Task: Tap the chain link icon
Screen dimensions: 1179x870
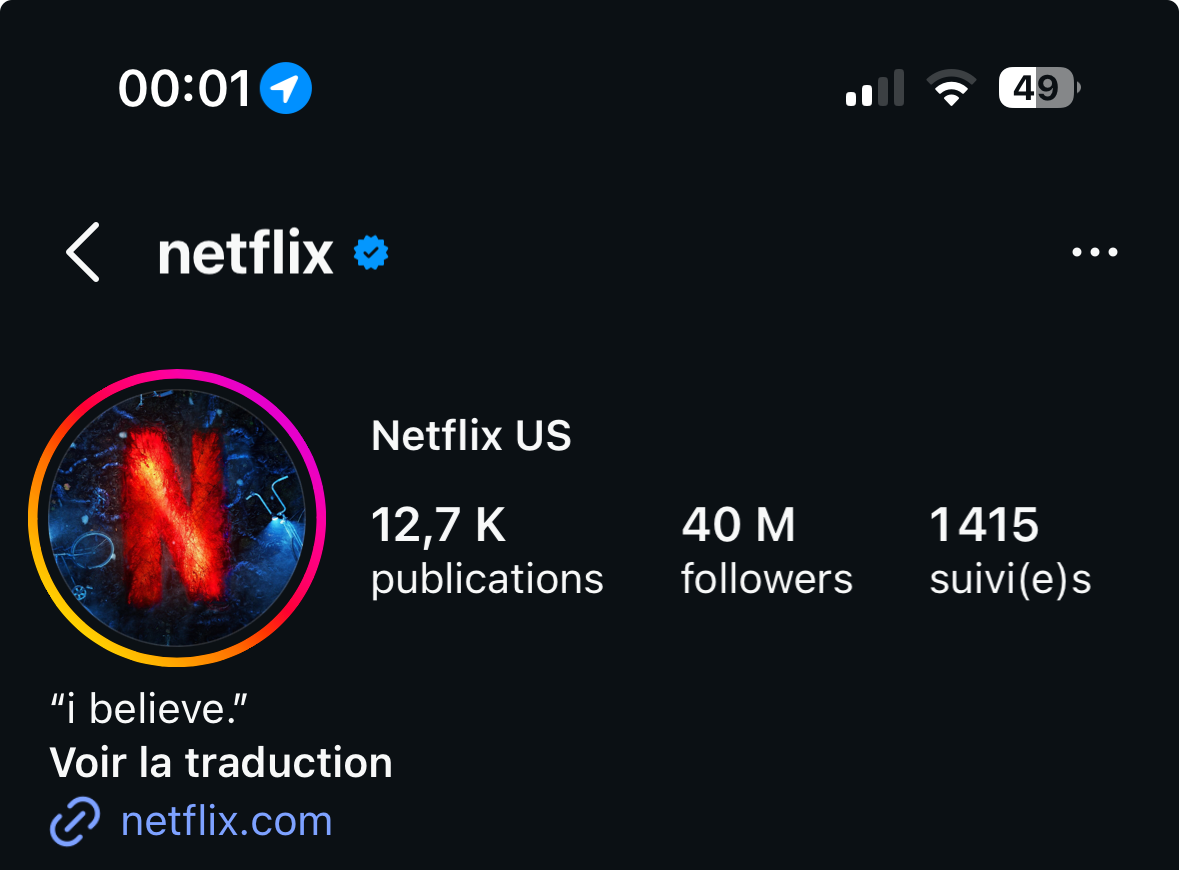Action: point(75,822)
